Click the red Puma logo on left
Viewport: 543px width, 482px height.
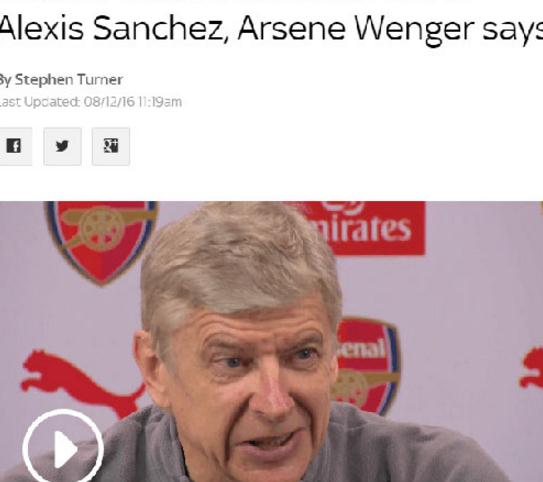tap(82, 383)
